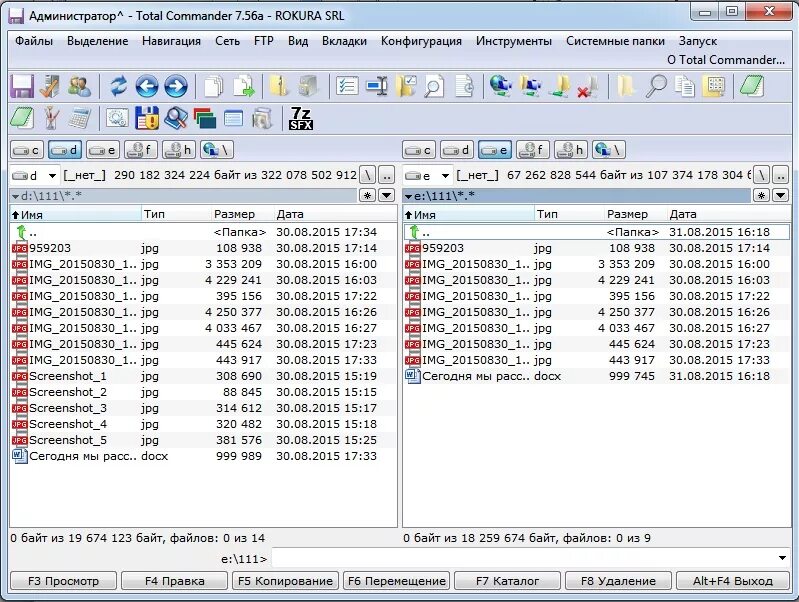The height and width of the screenshot is (602, 799).
Task: Click the globe network connect icon
Action: tap(500, 86)
